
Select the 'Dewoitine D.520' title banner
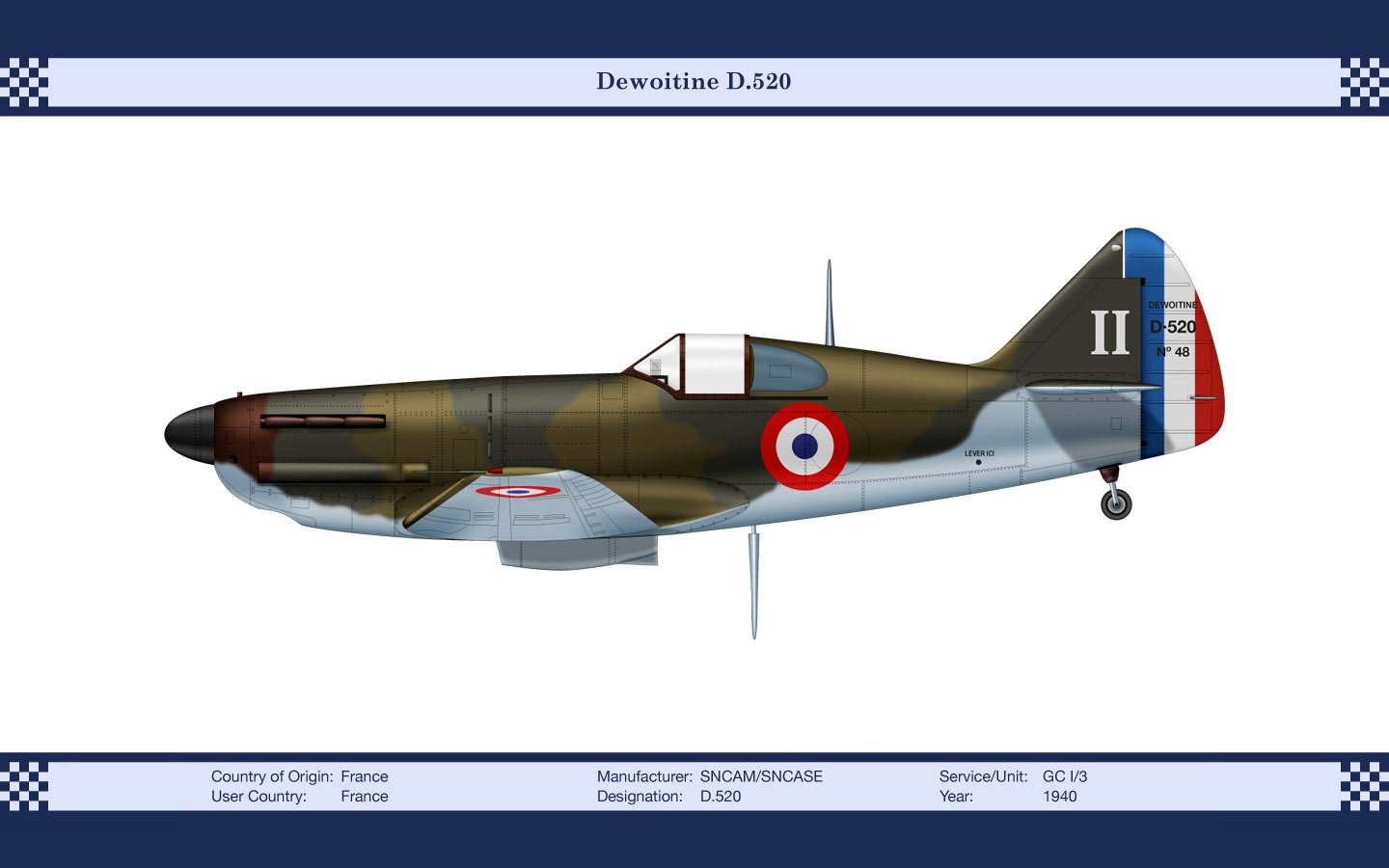click(694, 82)
